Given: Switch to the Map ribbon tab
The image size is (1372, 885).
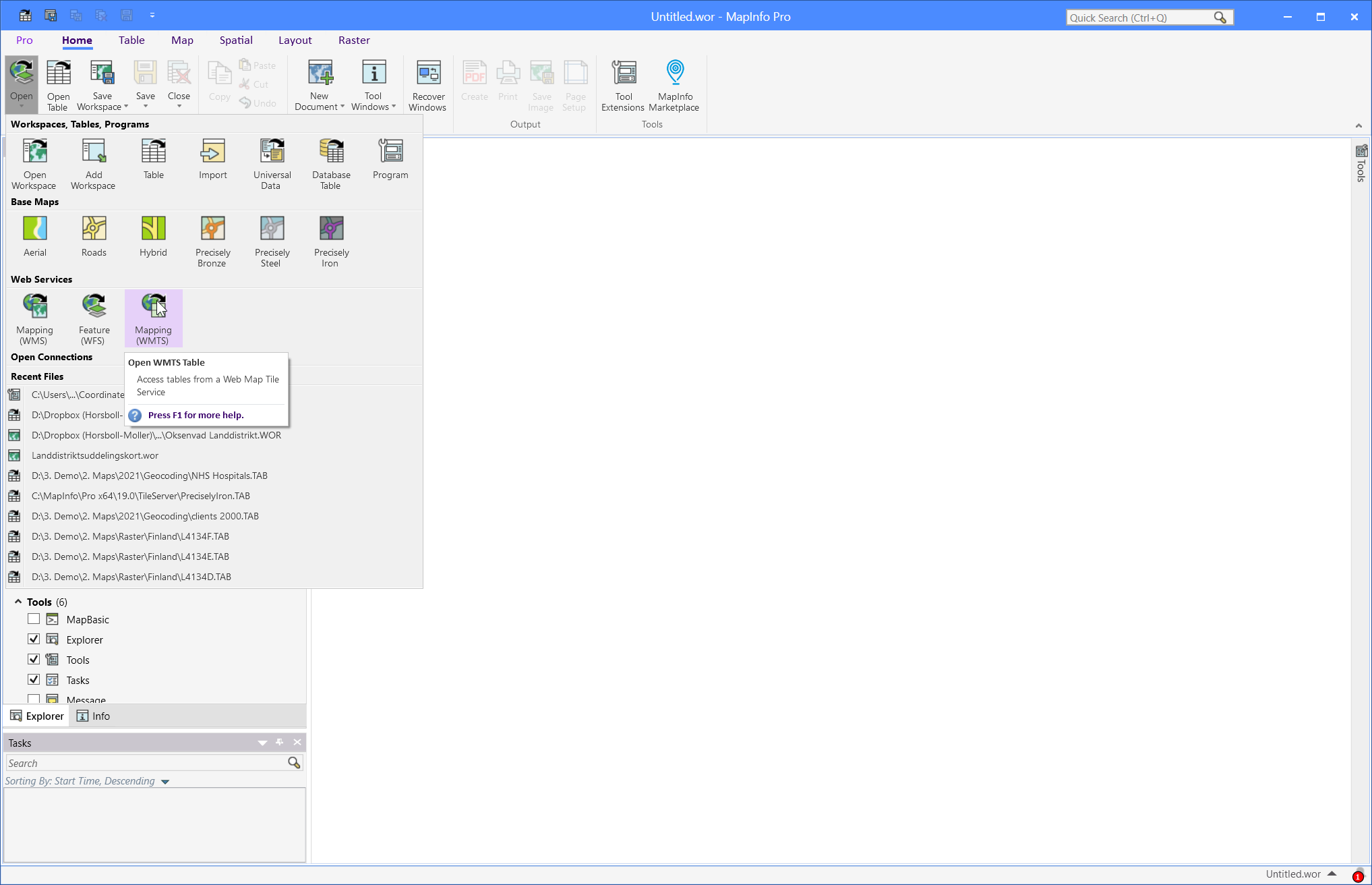Looking at the screenshot, I should [182, 40].
